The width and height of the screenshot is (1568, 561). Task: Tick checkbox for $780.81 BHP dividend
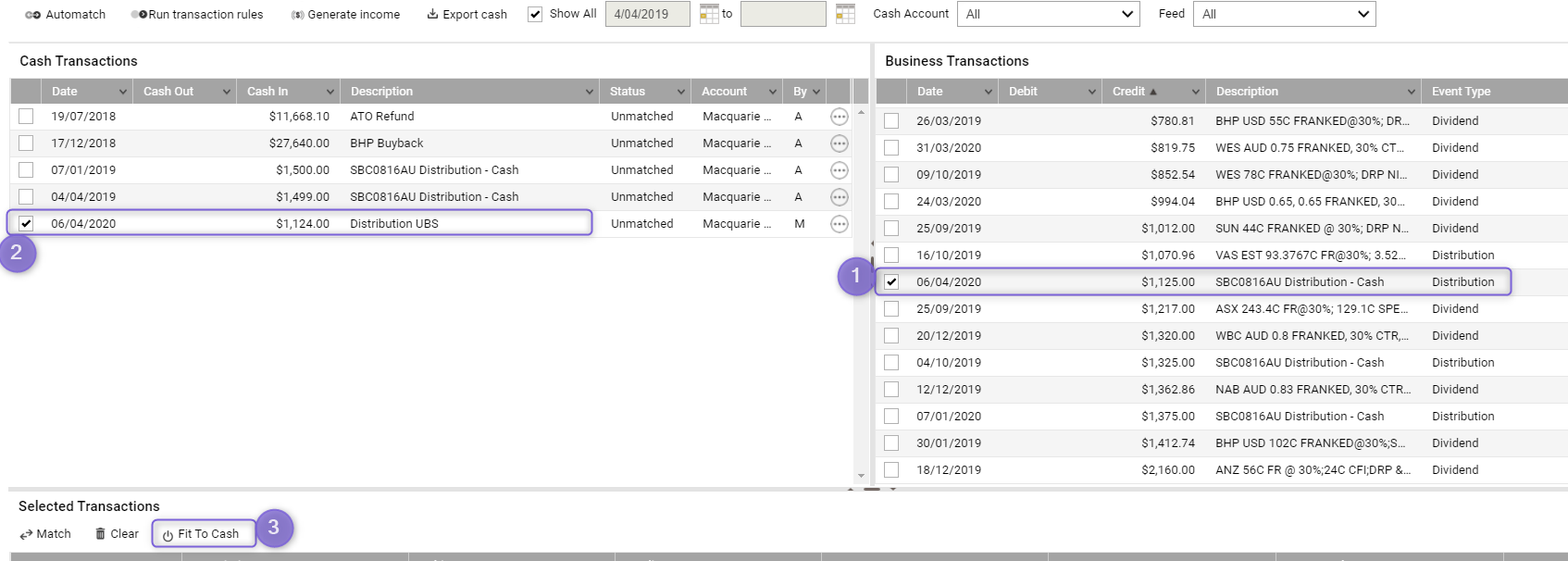coord(891,121)
